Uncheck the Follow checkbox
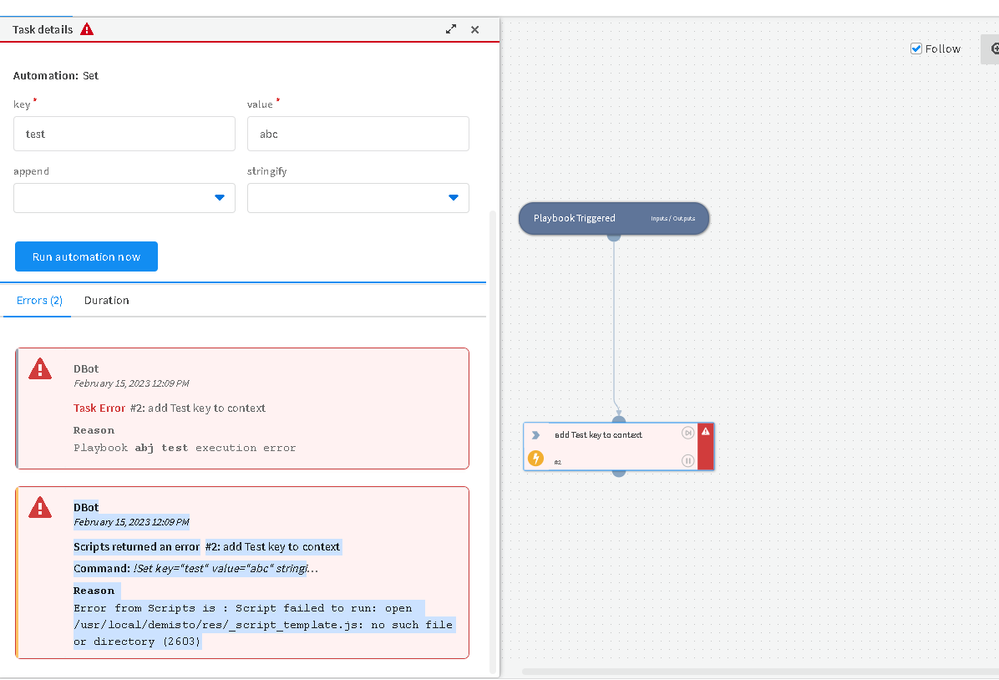This screenshot has width=999, height=680. point(916,49)
